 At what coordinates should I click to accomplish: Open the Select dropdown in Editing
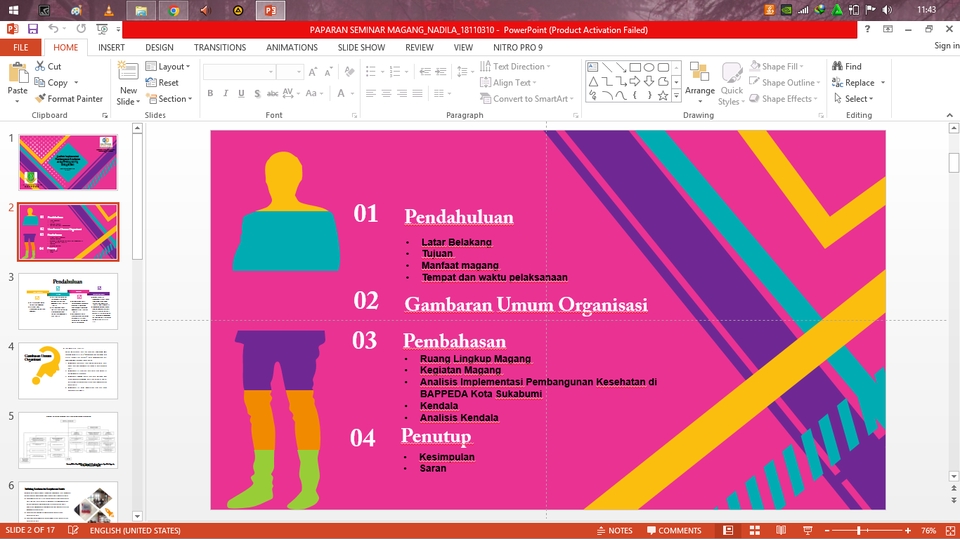(853, 99)
